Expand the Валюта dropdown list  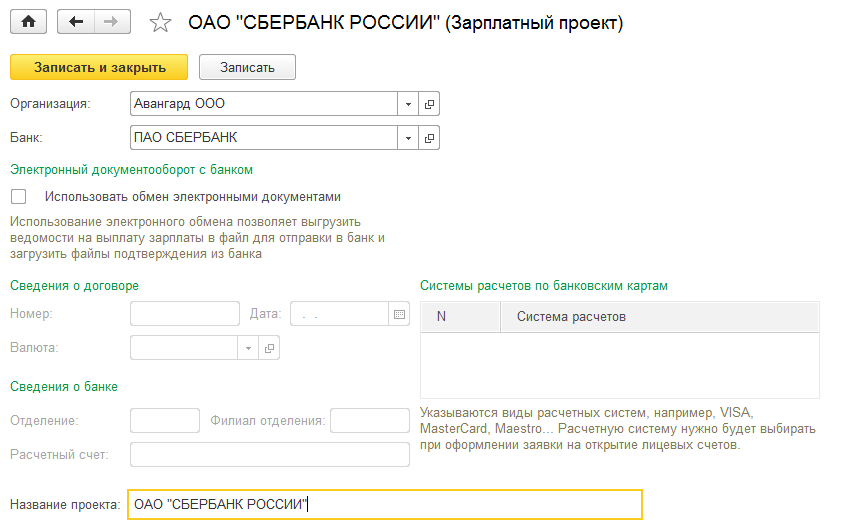pos(248,348)
